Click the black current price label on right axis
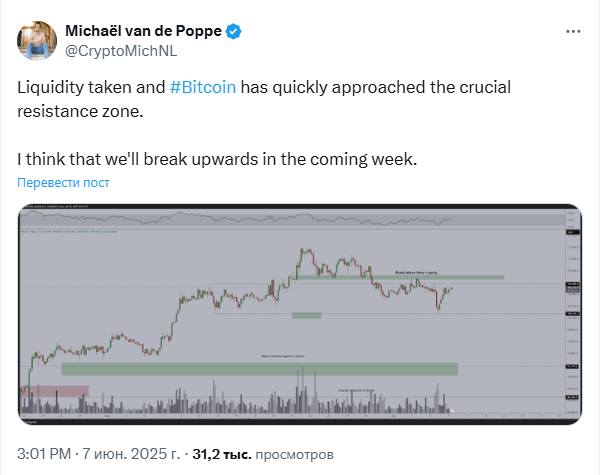Viewport: 601px width, 475px height. click(x=573, y=288)
